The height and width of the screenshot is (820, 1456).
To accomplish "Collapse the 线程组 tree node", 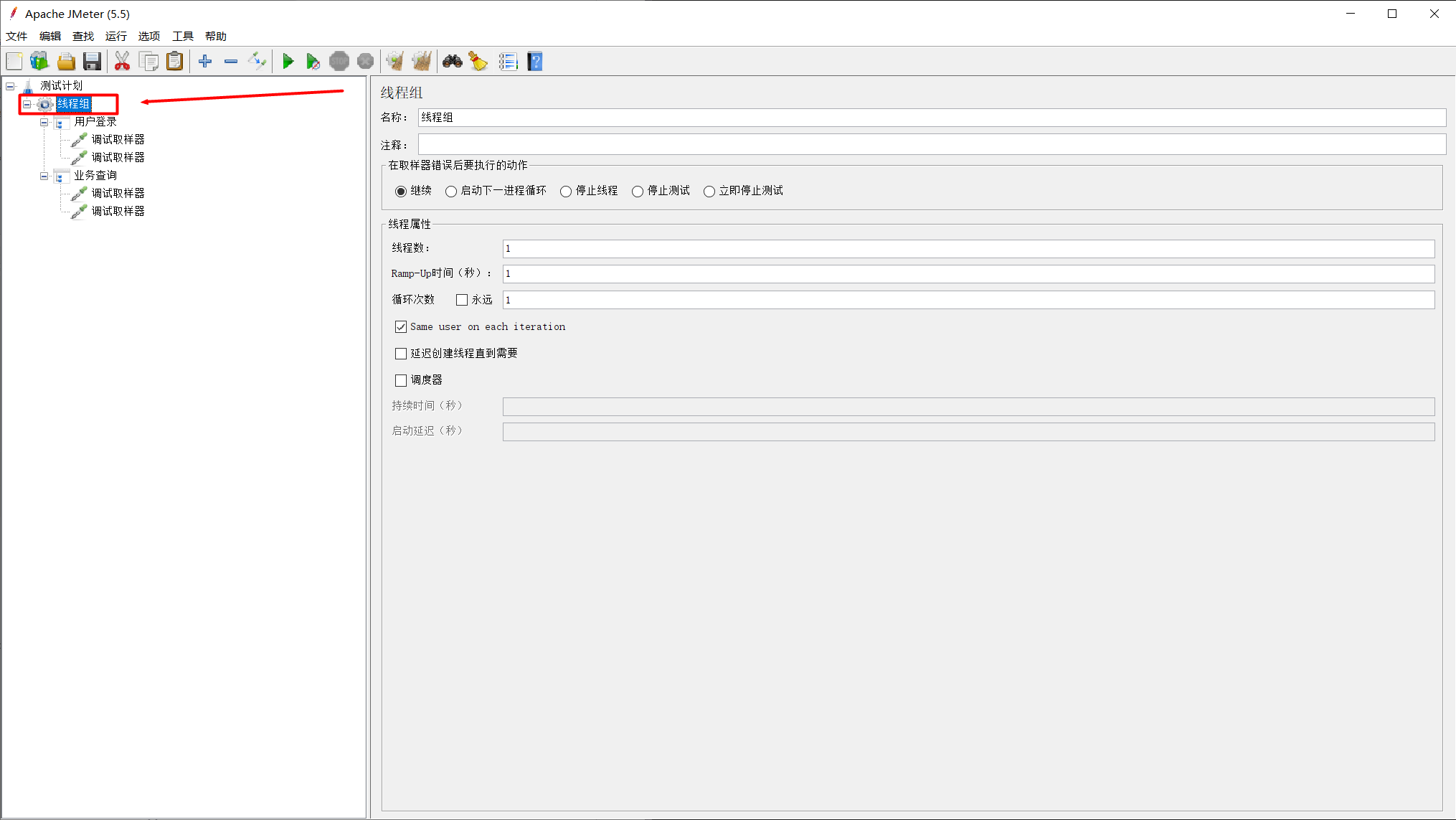I will click(27, 104).
